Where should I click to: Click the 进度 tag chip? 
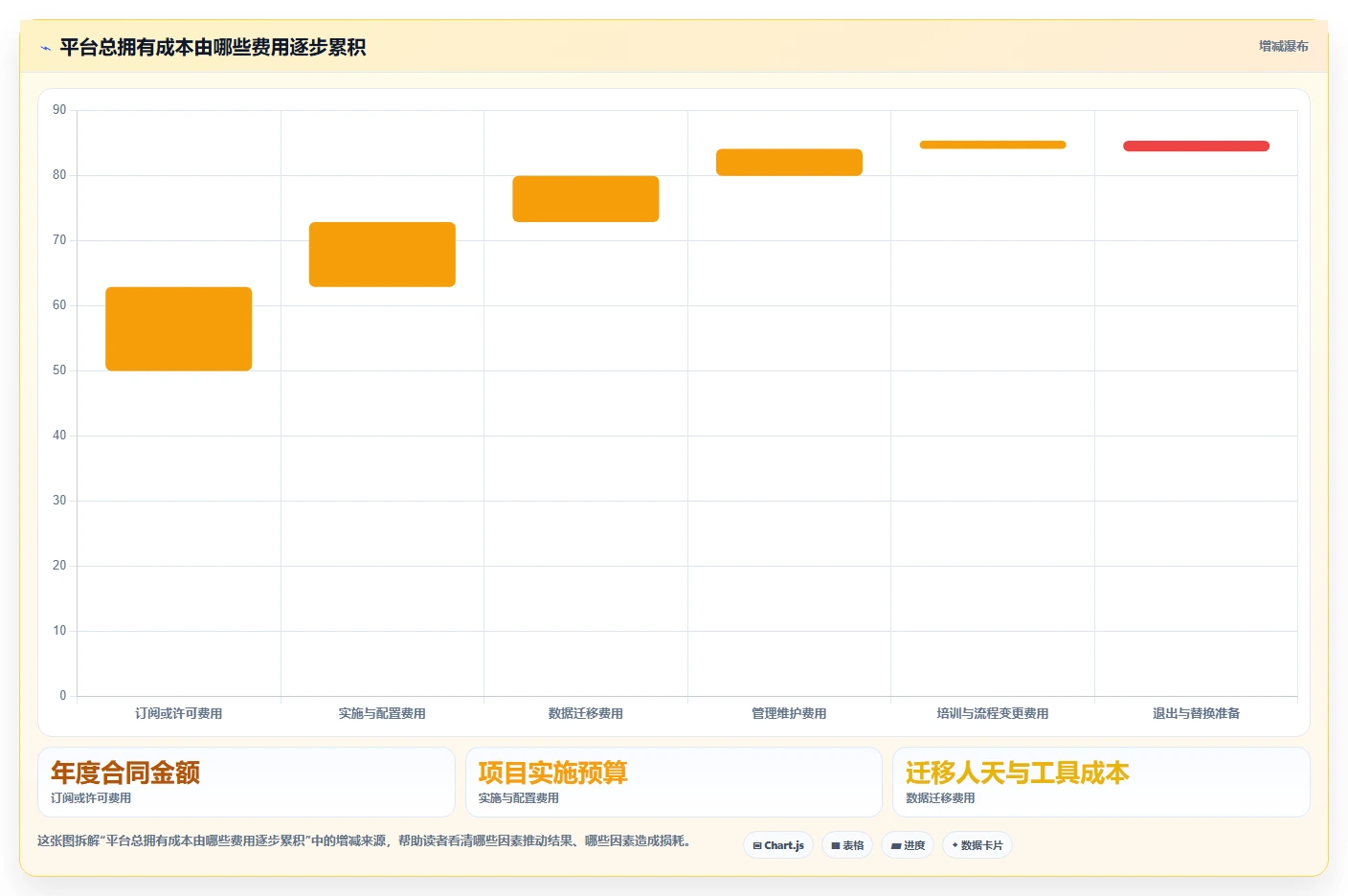tap(908, 845)
